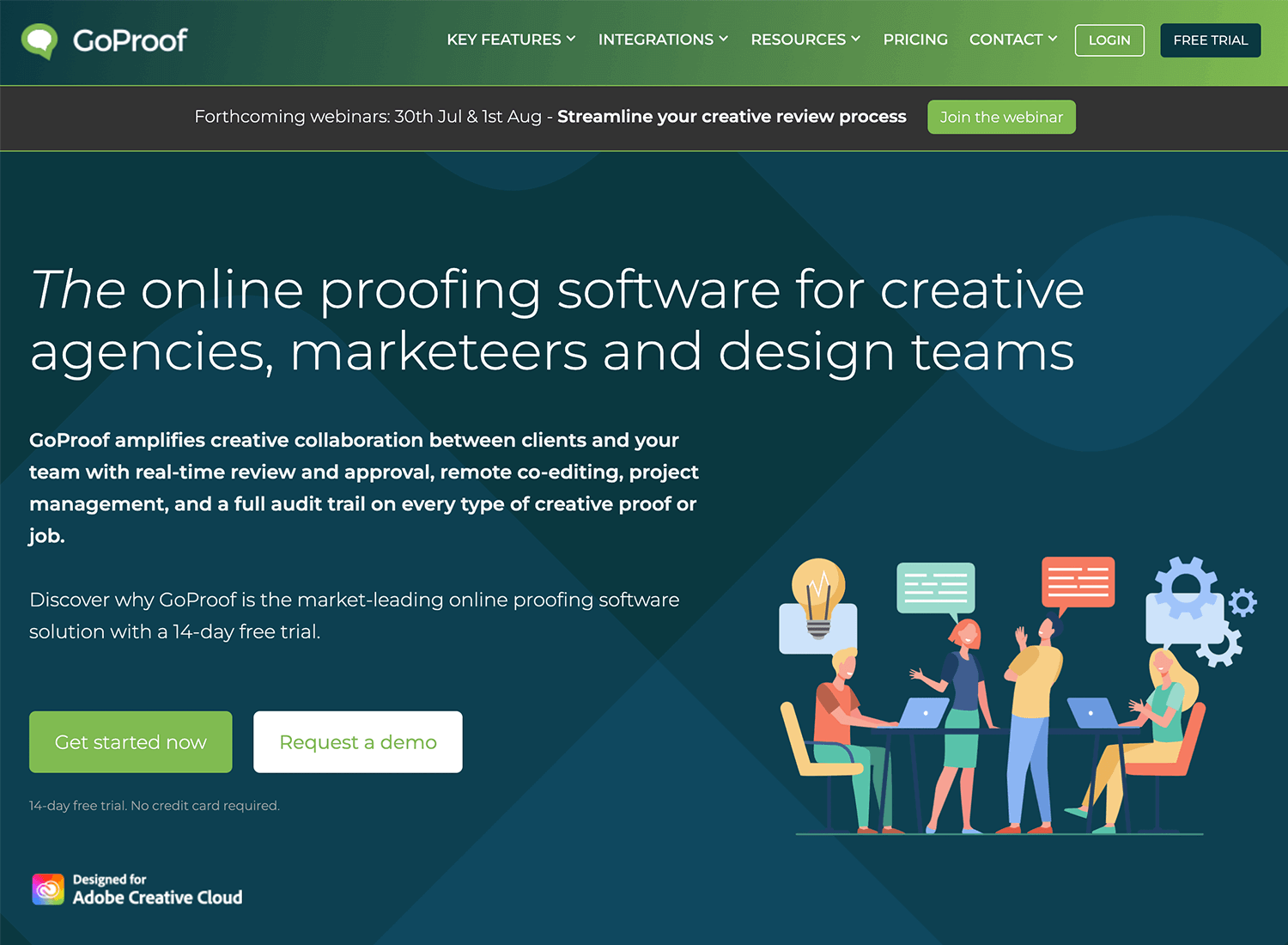1288x945 pixels.
Task: Expand the Integrations chevron arrow
Action: point(724,39)
